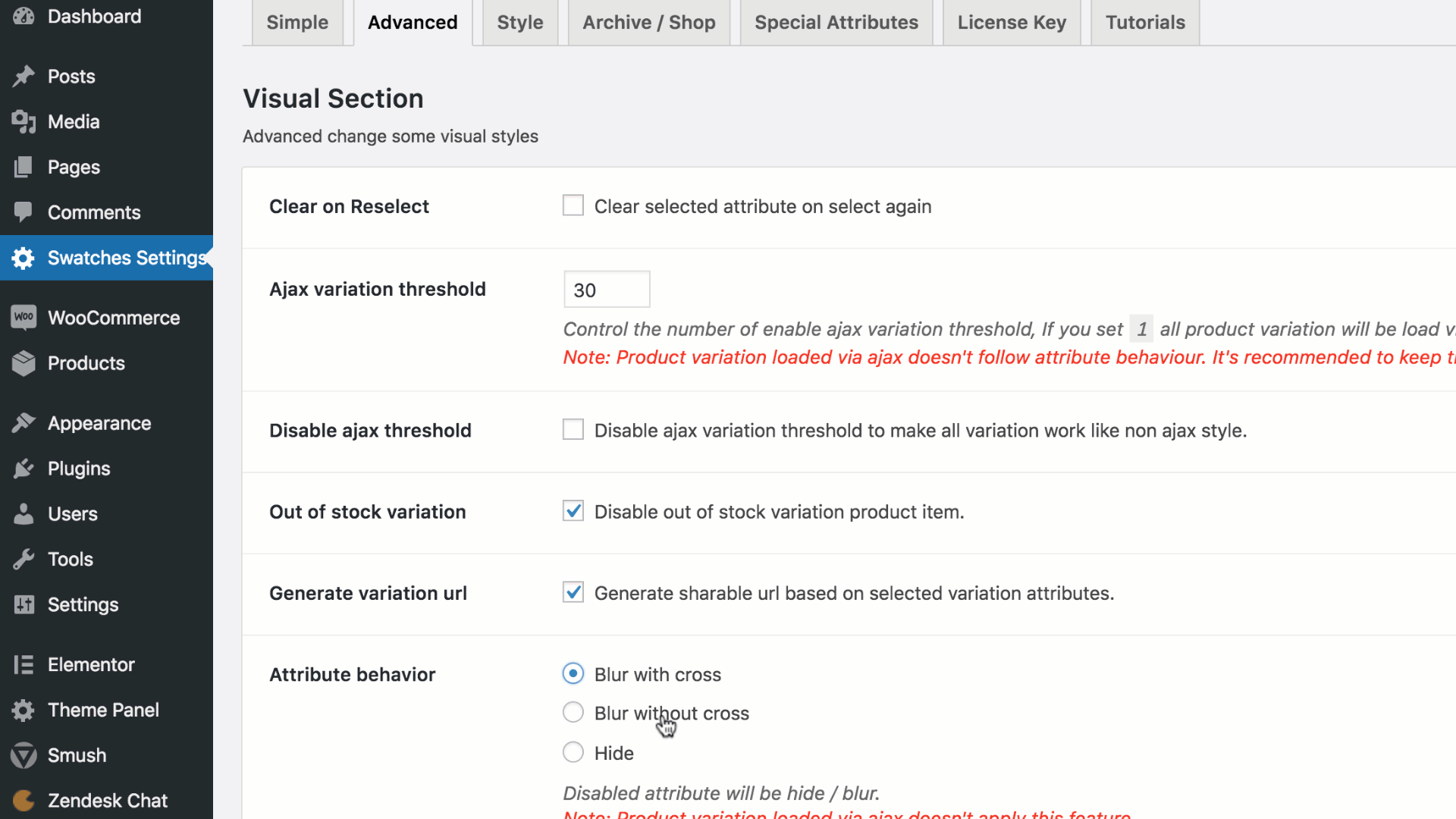The image size is (1456, 819).
Task: Click the Products box icon
Action: tap(24, 363)
